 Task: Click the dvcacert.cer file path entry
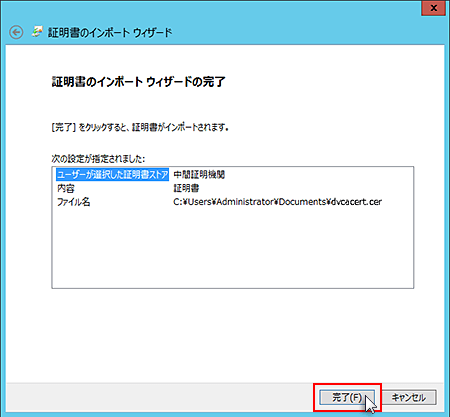[x=277, y=202]
